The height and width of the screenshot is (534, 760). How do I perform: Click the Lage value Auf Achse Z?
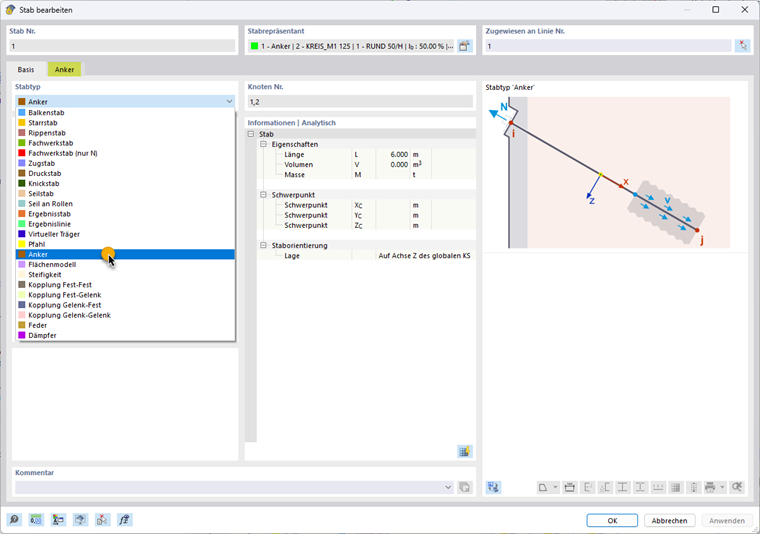(424, 255)
